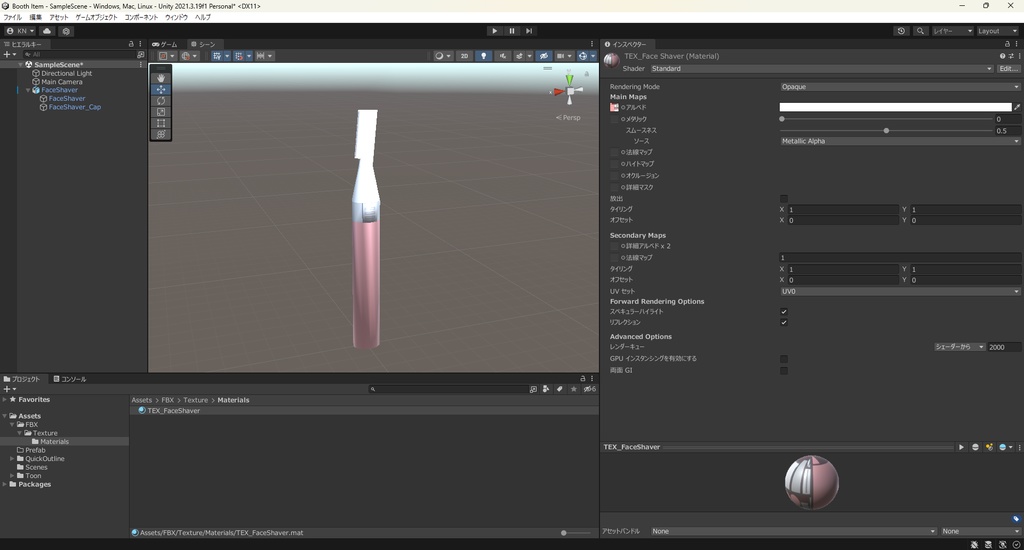Expand the Favorites section in Project

pos(5,399)
